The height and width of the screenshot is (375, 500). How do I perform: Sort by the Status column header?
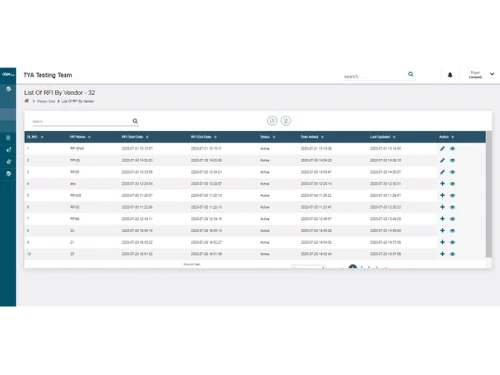coord(268,137)
